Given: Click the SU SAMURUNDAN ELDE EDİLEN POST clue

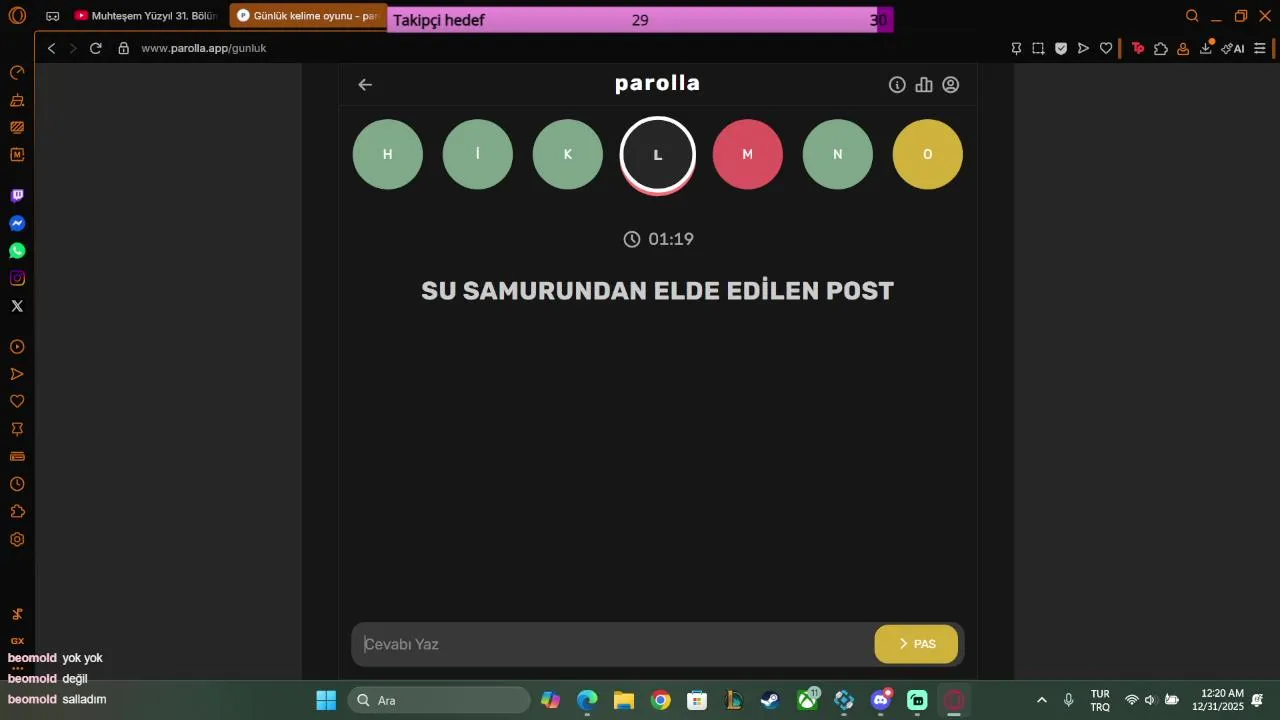Looking at the screenshot, I should pyautogui.click(x=657, y=291).
